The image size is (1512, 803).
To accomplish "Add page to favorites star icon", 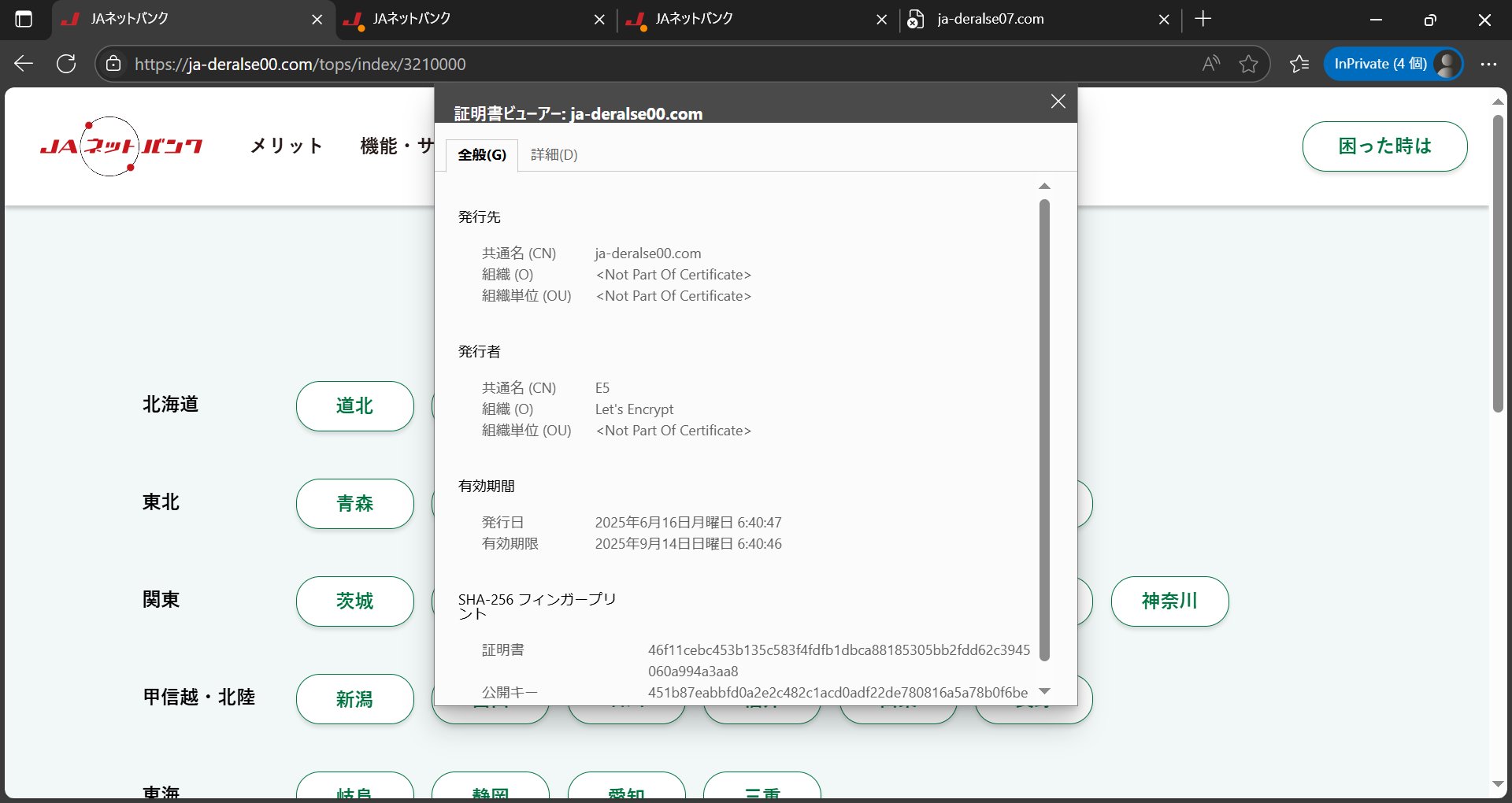I will point(1248,64).
